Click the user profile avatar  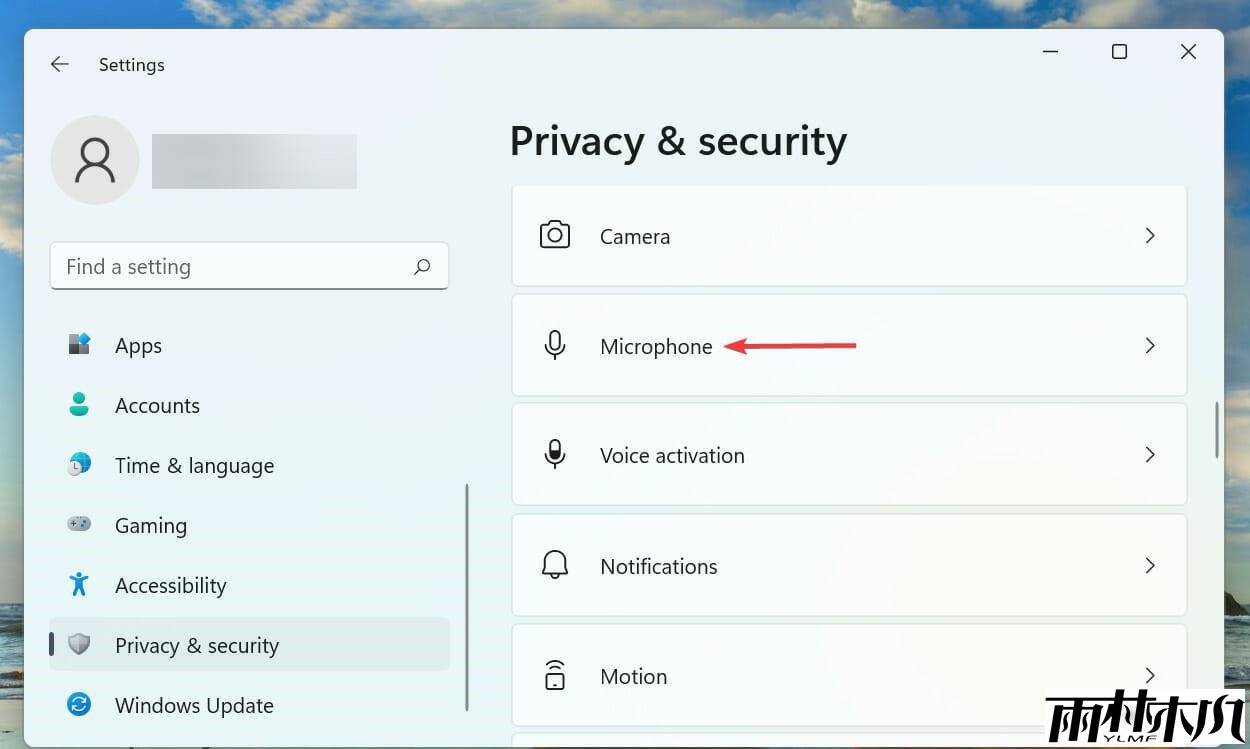(x=95, y=160)
